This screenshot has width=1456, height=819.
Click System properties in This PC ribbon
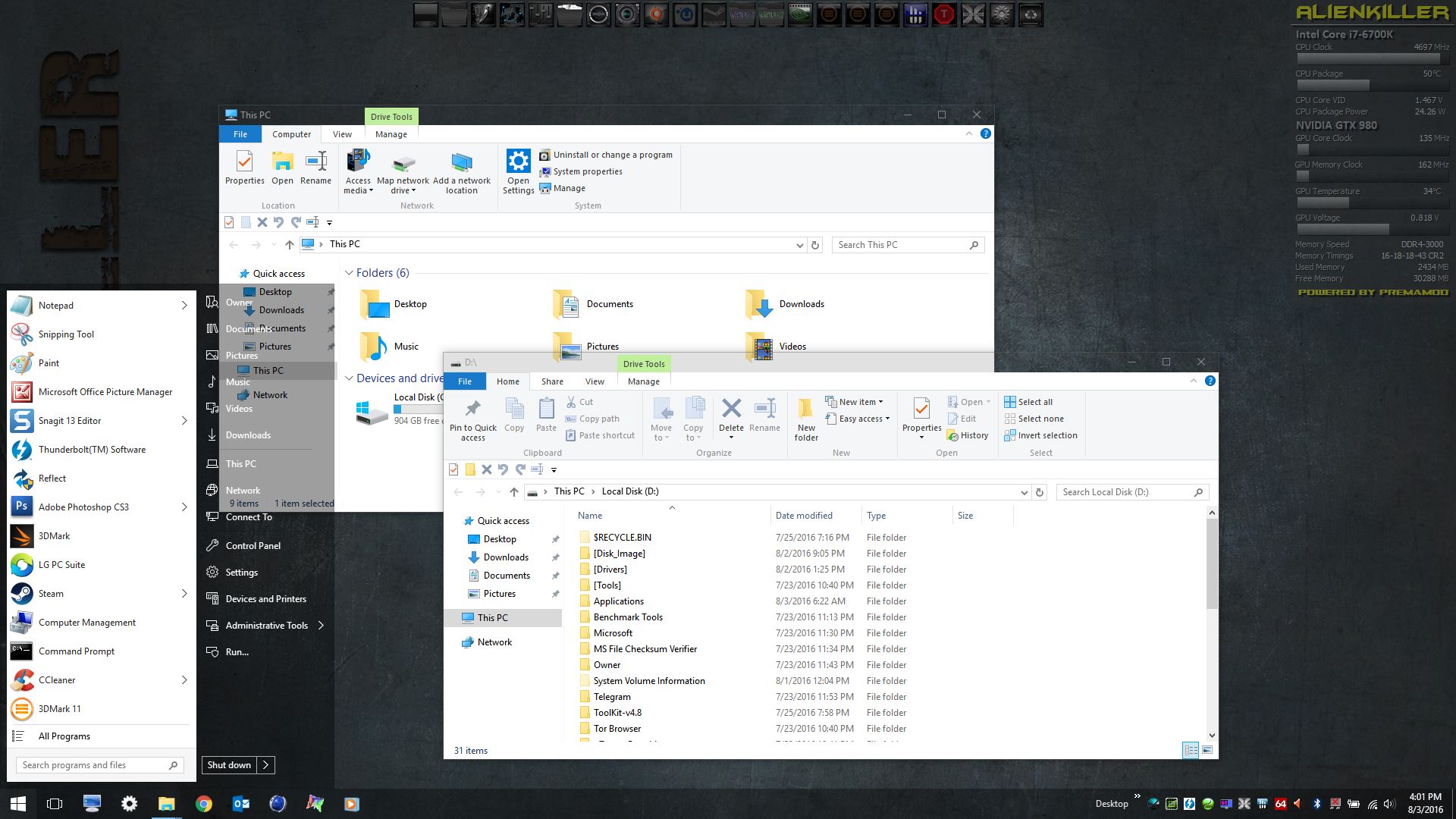[x=581, y=171]
